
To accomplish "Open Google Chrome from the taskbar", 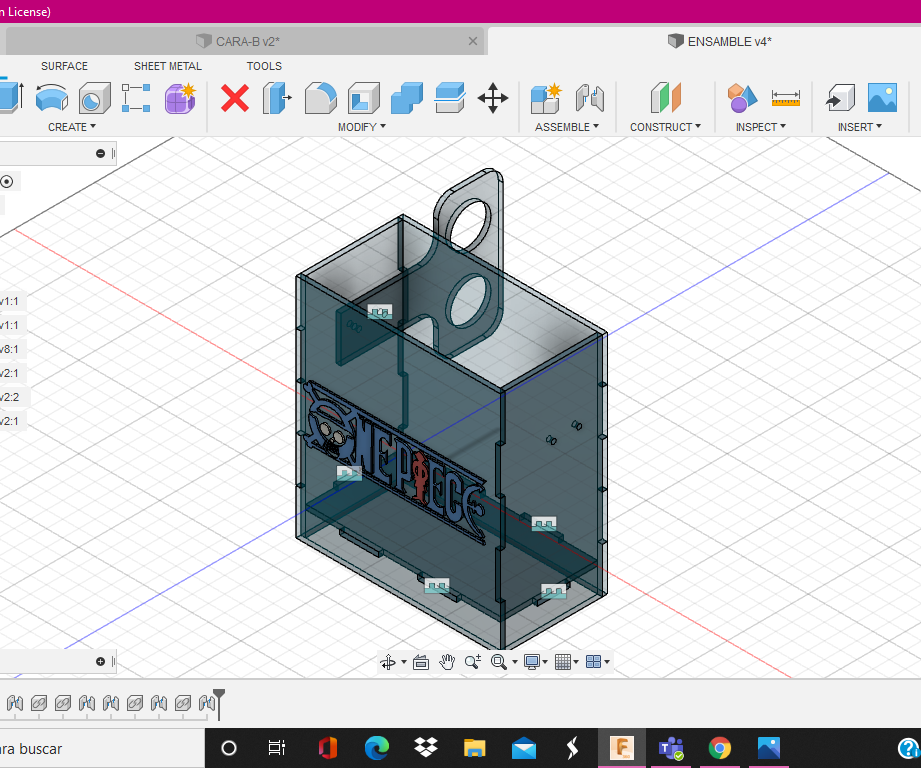I will pyautogui.click(x=719, y=748).
